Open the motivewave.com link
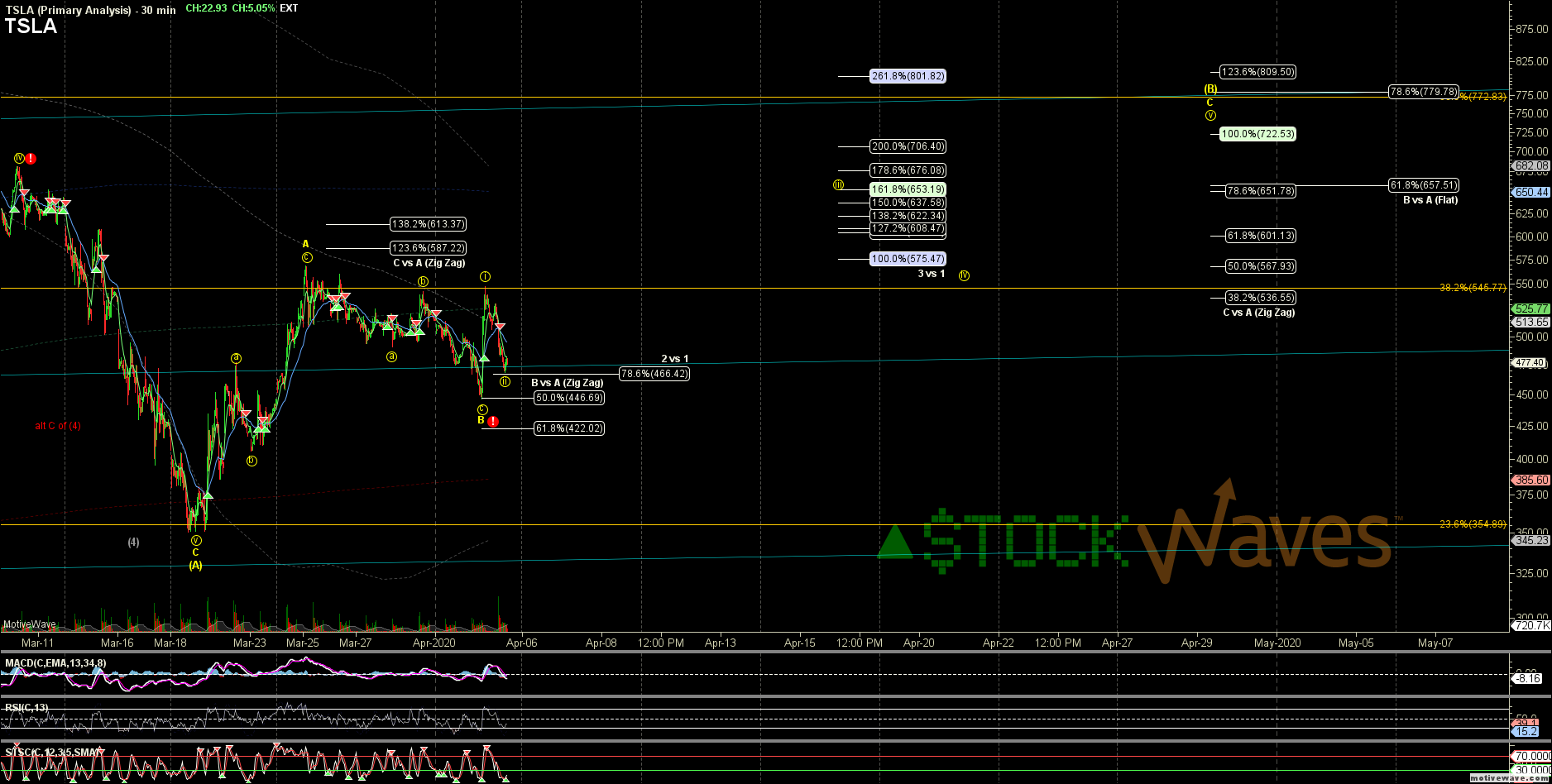Viewport: 1552px width, 784px height. coord(1511,778)
